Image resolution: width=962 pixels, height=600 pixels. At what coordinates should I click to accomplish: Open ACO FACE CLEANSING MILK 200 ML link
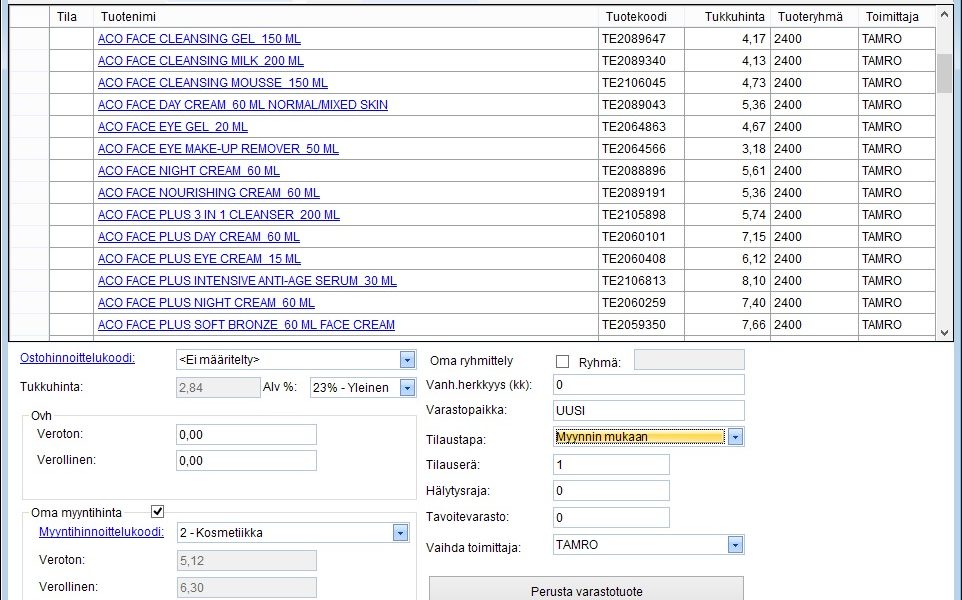[201, 61]
